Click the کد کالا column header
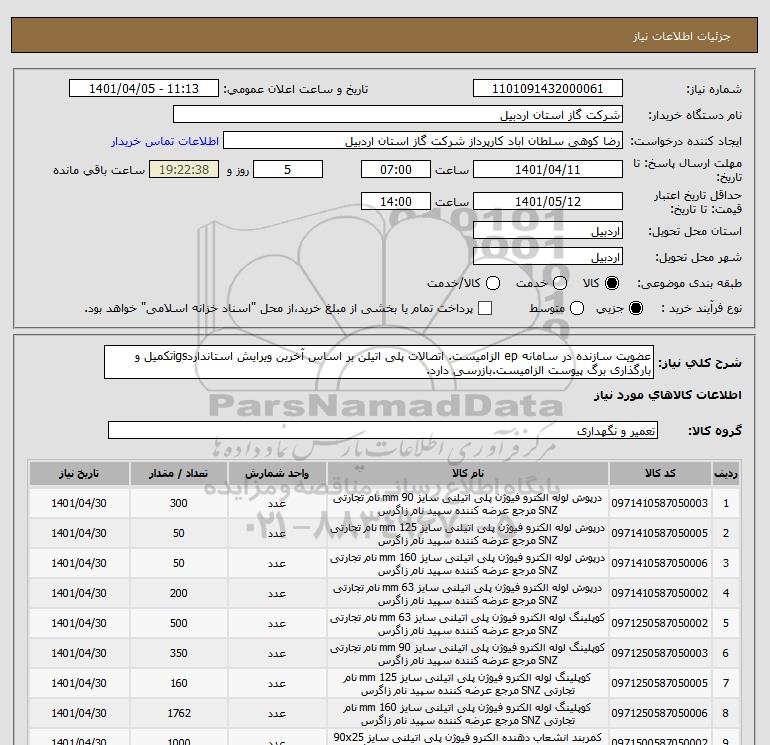 [x=660, y=473]
